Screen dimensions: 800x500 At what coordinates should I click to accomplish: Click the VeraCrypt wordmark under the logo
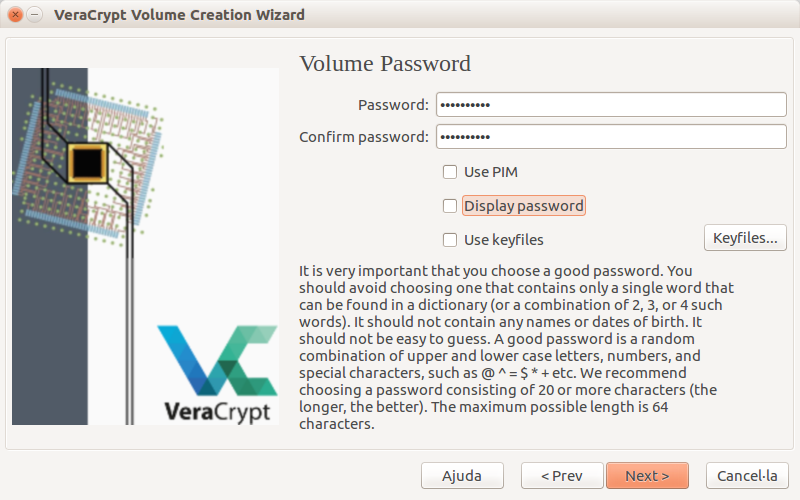click(x=217, y=410)
